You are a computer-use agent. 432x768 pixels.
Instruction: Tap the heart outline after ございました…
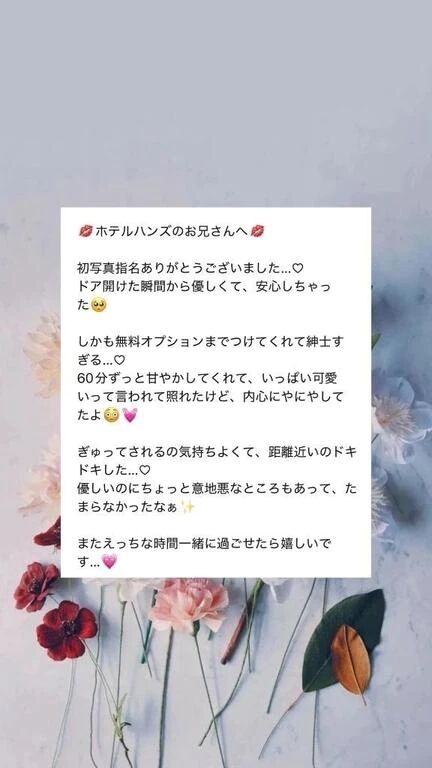point(298,268)
